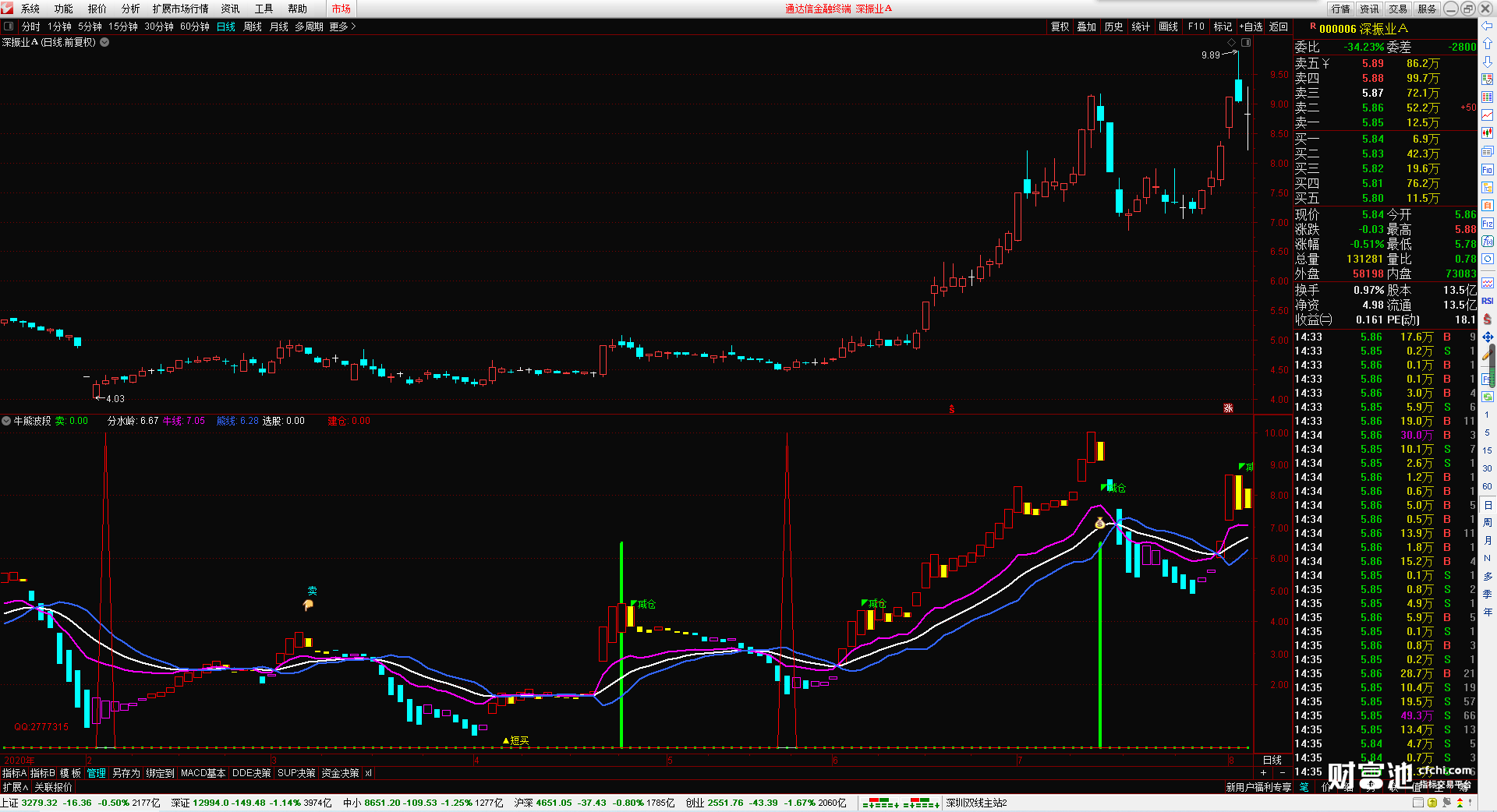Image resolution: width=1497 pixels, height=812 pixels.
Task: Click the 行情 button at top right
Action: coord(1341,9)
